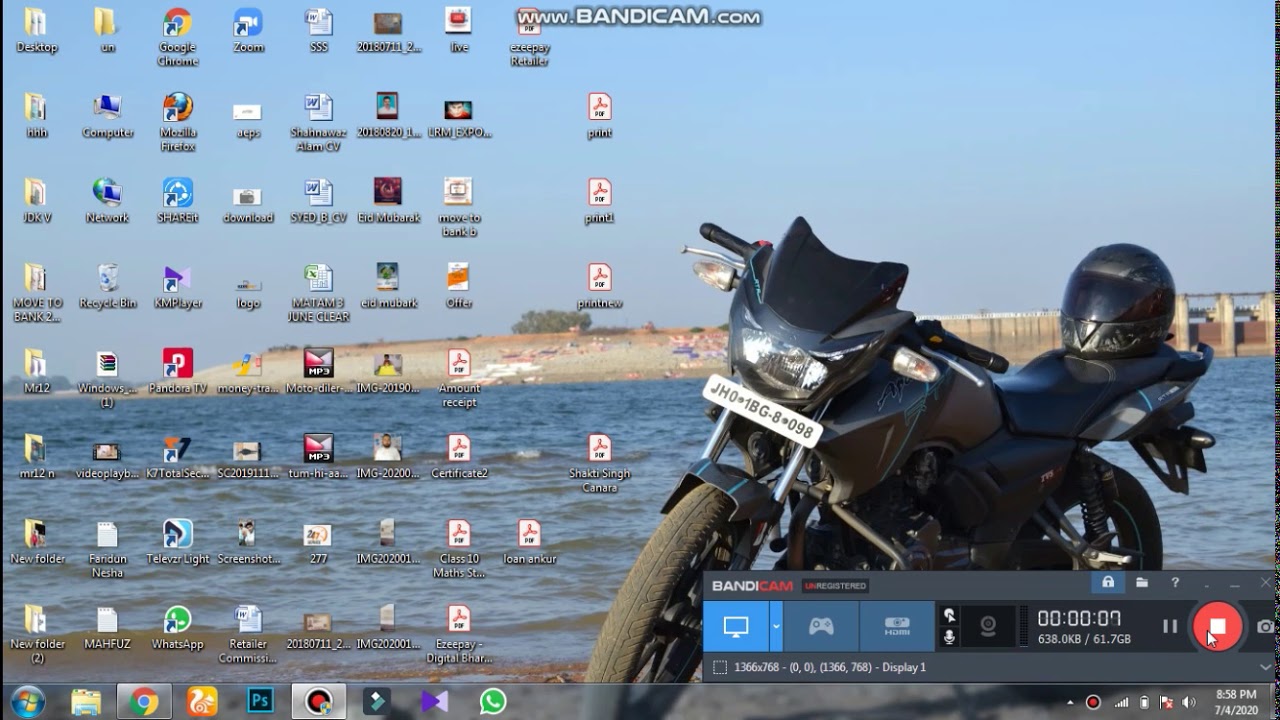The width and height of the screenshot is (1280, 720).
Task: Select Pandora TV desktop shortcut
Action: tap(177, 371)
